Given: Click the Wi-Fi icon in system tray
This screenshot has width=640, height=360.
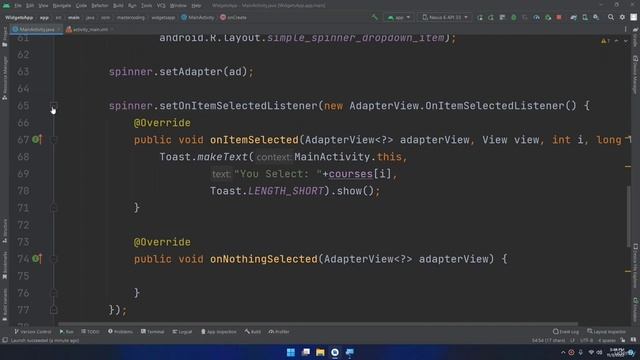Looking at the screenshot, I should [591, 352].
